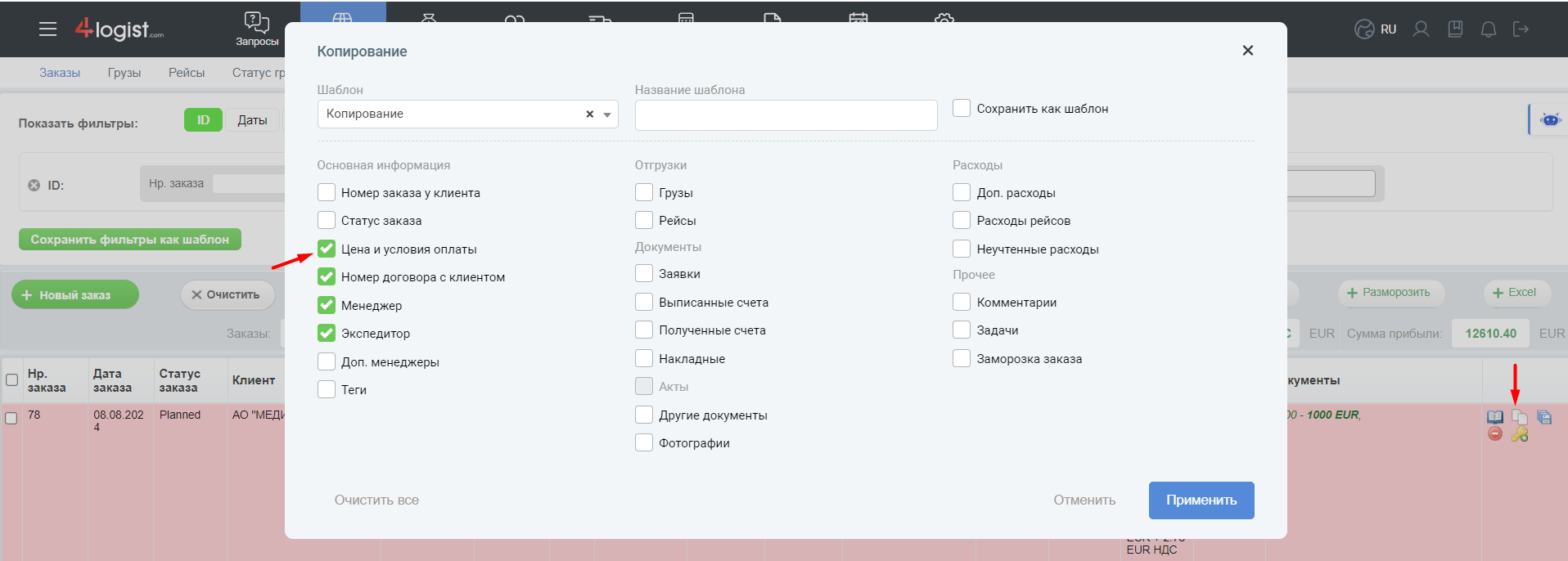Click the red delete icon for order 78
The height and width of the screenshot is (561, 1568).
(1495, 434)
